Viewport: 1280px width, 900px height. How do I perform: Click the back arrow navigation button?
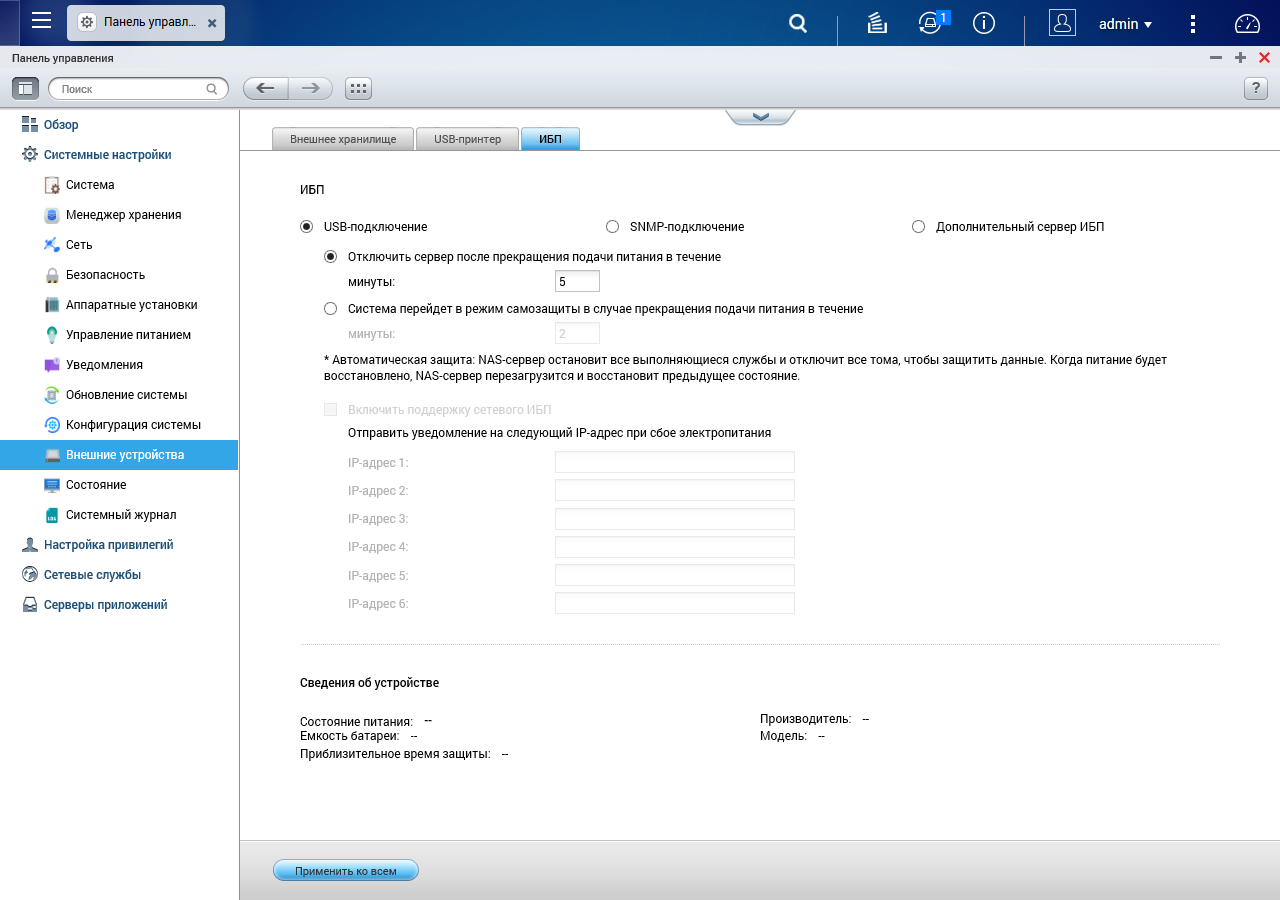[266, 88]
